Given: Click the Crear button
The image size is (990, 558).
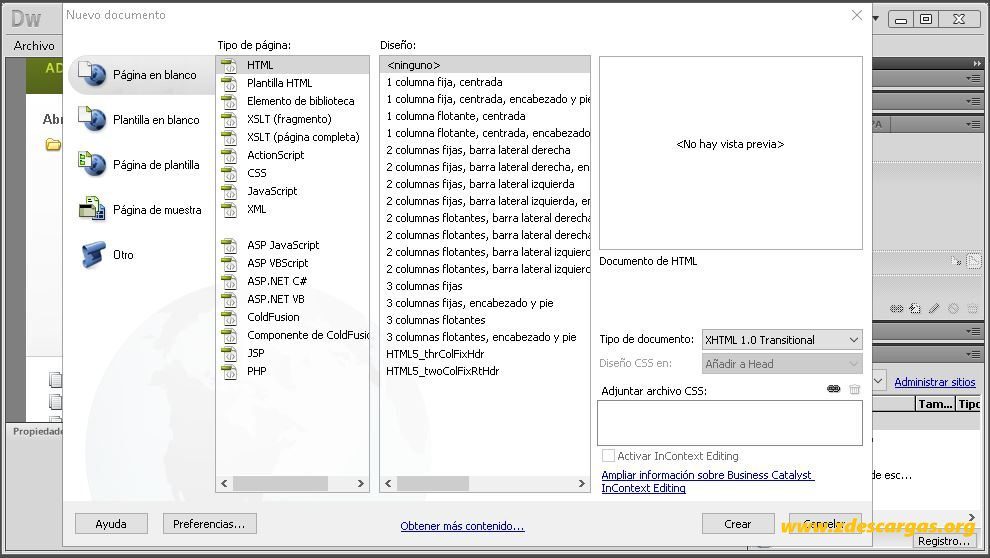Looking at the screenshot, I should (x=737, y=524).
